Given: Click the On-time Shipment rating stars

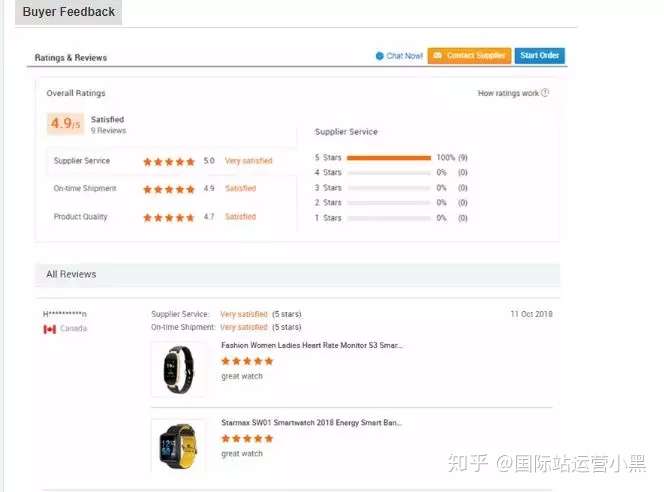Looking at the screenshot, I should click(x=169, y=189).
